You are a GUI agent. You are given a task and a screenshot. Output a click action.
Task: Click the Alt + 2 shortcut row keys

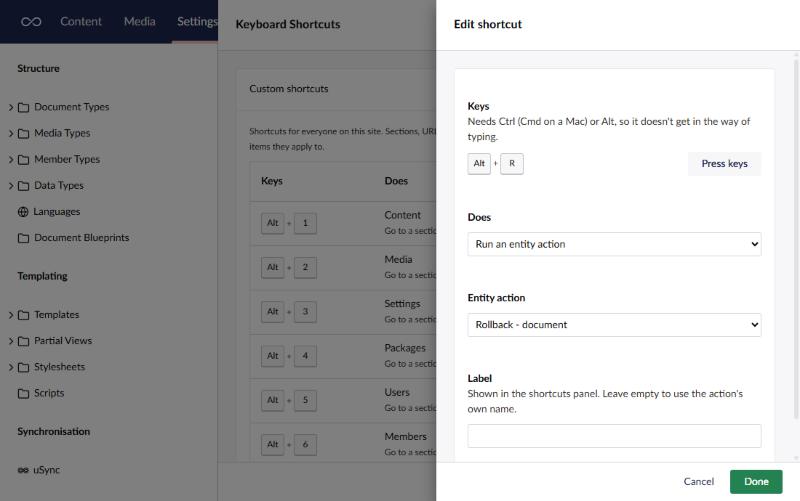(289, 268)
